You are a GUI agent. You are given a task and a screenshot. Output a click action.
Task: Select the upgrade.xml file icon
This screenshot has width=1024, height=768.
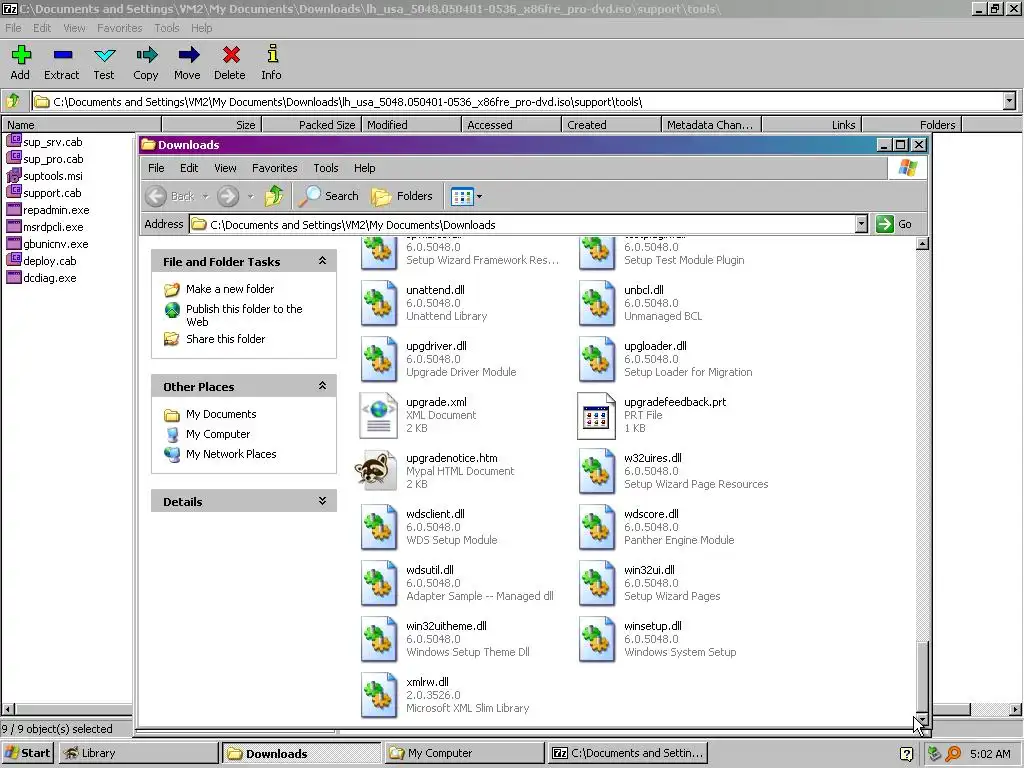(x=379, y=415)
